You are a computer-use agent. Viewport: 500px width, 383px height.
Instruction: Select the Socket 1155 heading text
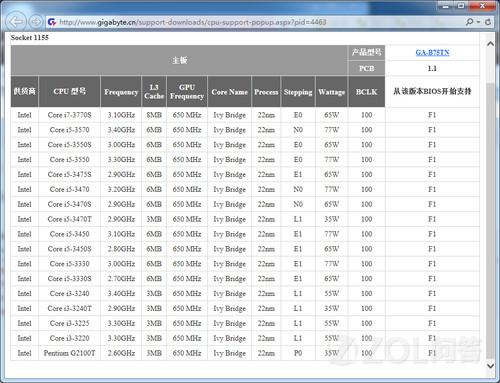(30, 38)
